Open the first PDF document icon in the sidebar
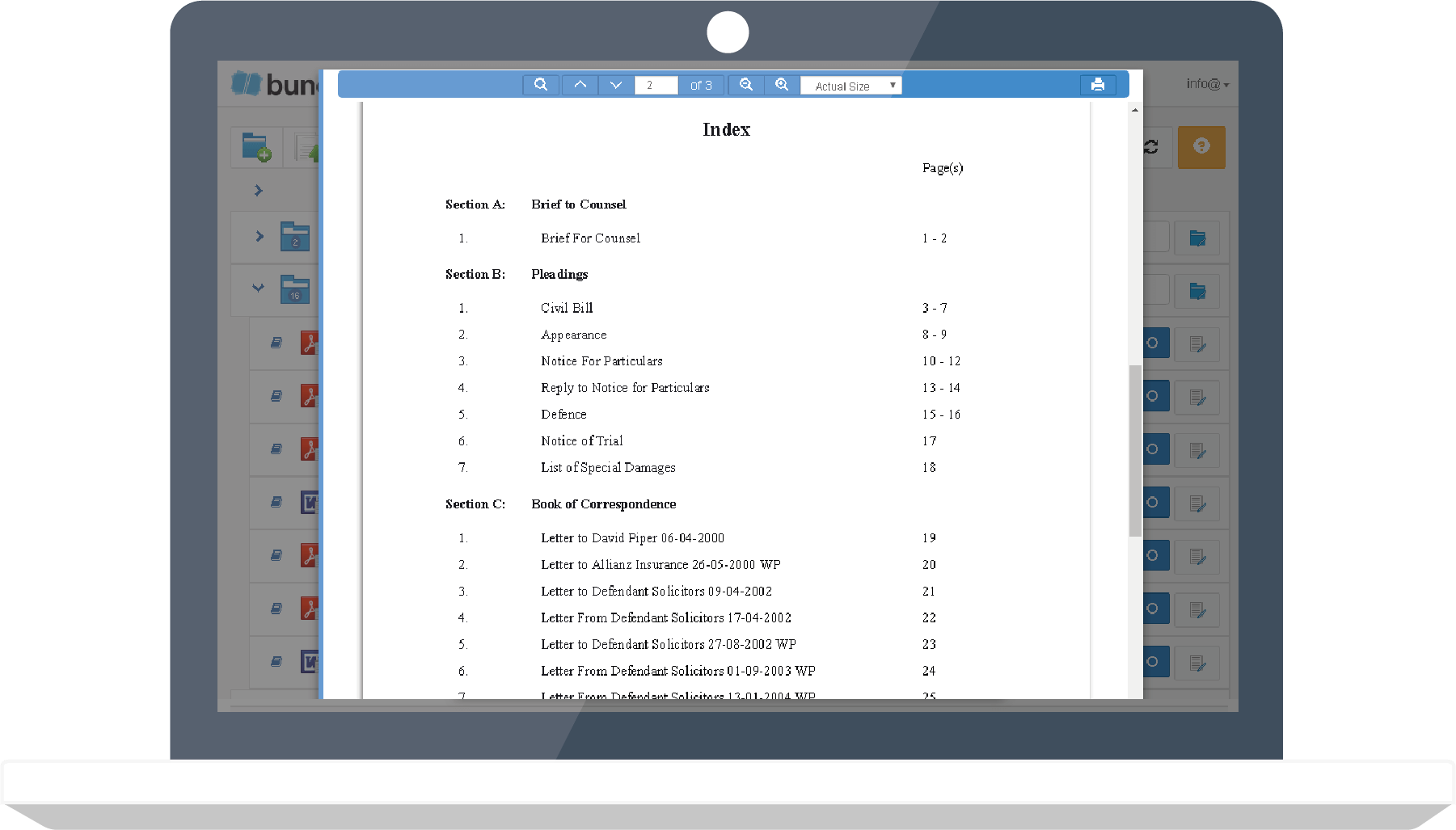Viewport: 1456px width, 830px height. (x=311, y=343)
